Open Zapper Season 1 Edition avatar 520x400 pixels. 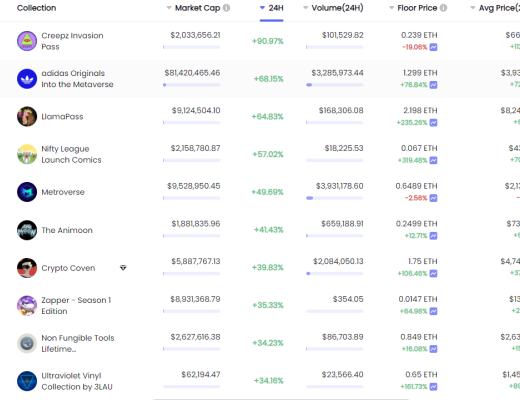pyautogui.click(x=27, y=305)
